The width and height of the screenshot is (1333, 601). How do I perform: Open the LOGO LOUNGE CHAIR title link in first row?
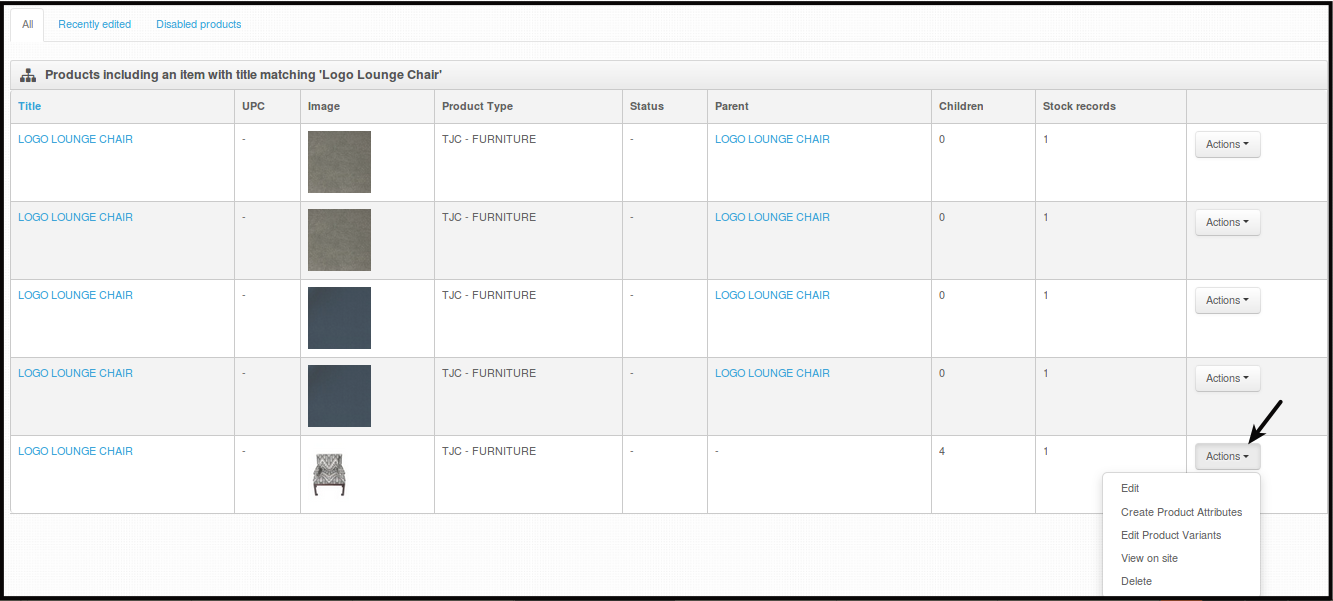(x=75, y=139)
